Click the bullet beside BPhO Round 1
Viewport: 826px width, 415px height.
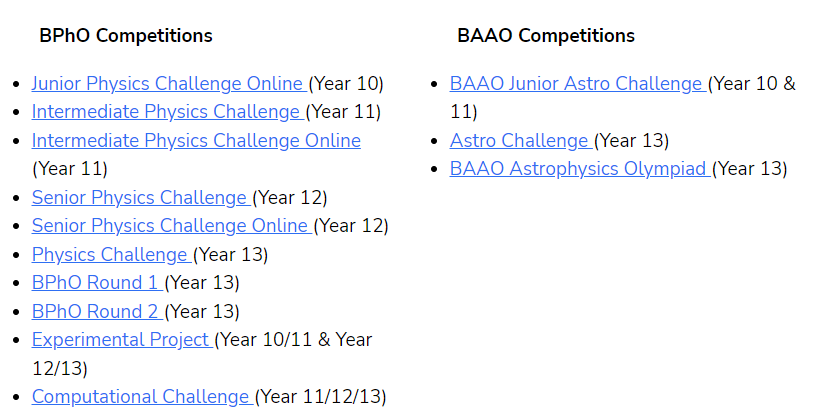click(17, 284)
